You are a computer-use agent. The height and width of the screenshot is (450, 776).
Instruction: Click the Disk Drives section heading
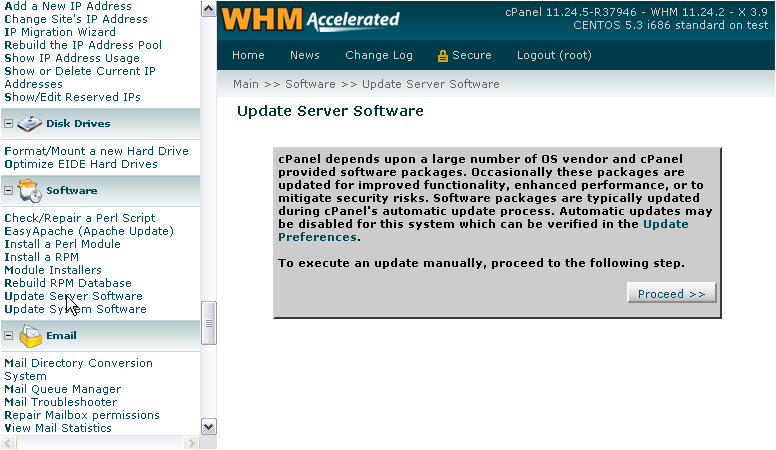click(78, 124)
